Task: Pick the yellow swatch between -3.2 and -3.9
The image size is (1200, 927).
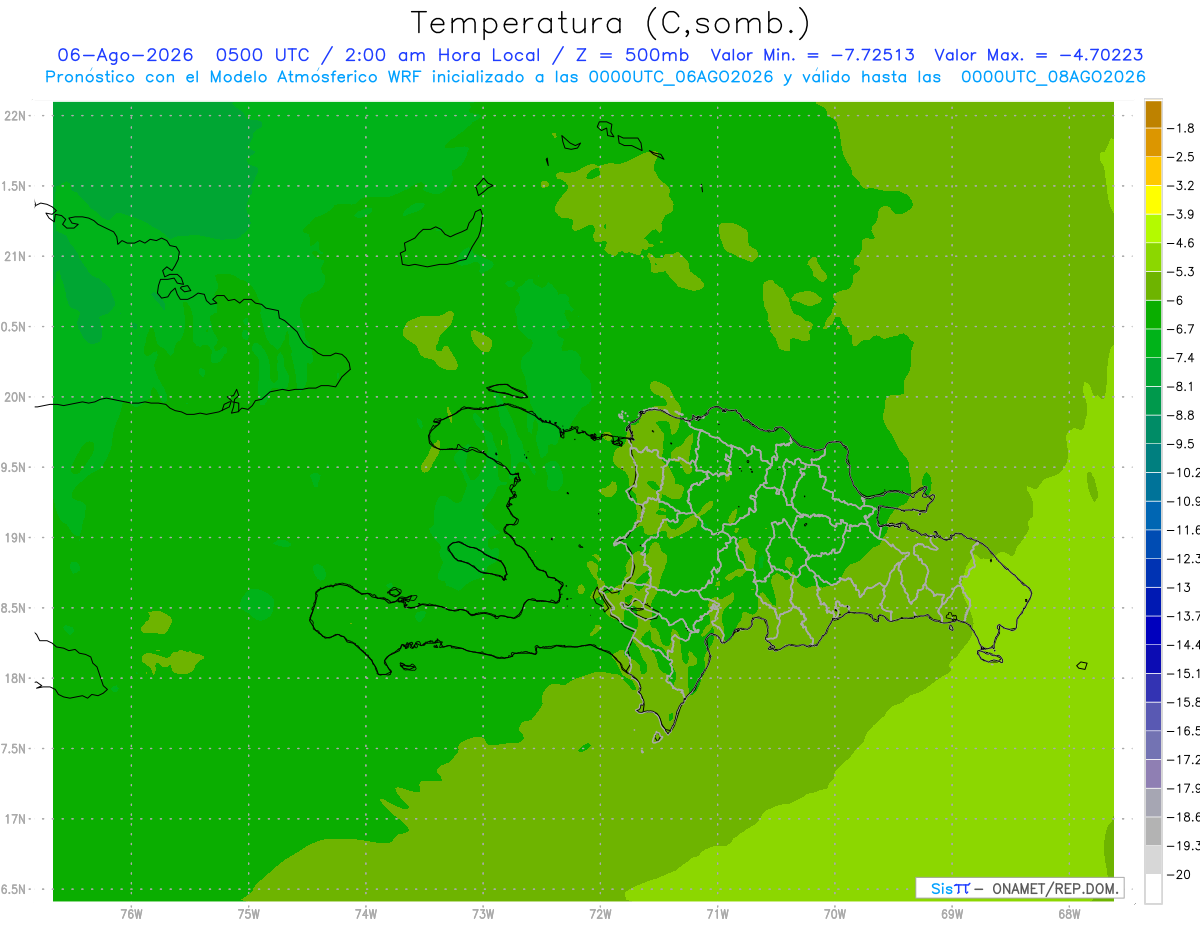Action: (1153, 200)
